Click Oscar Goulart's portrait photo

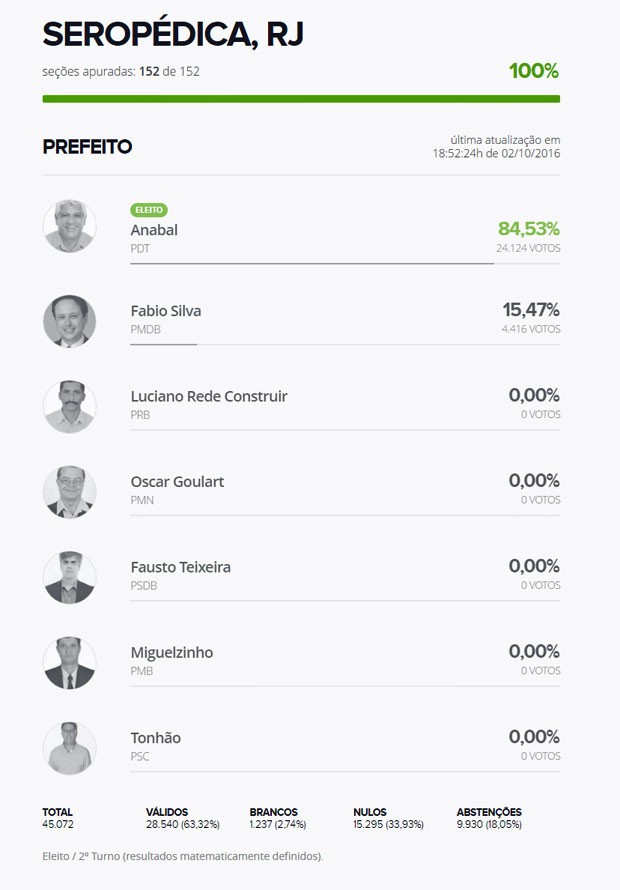click(69, 491)
